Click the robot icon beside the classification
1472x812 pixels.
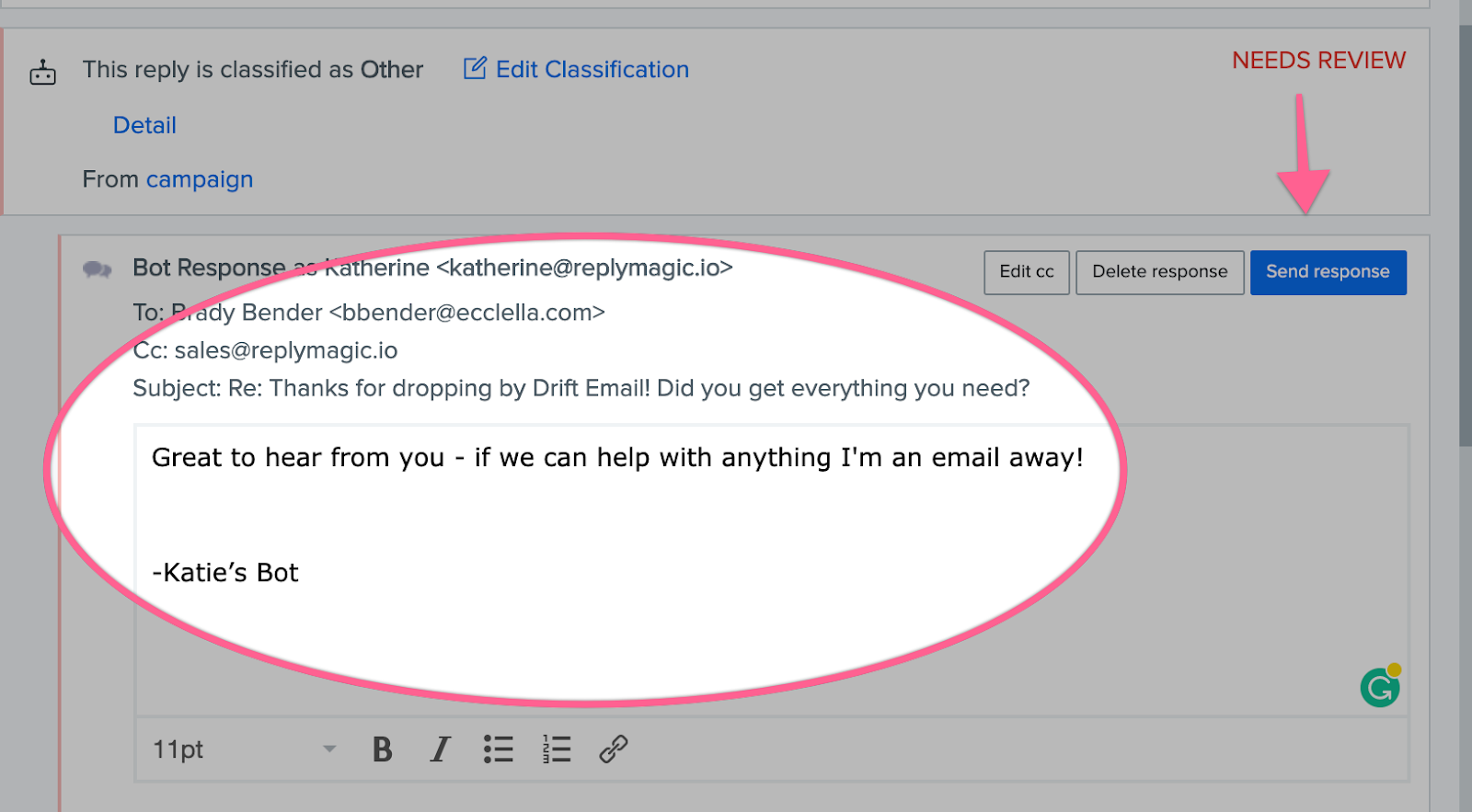[42, 72]
